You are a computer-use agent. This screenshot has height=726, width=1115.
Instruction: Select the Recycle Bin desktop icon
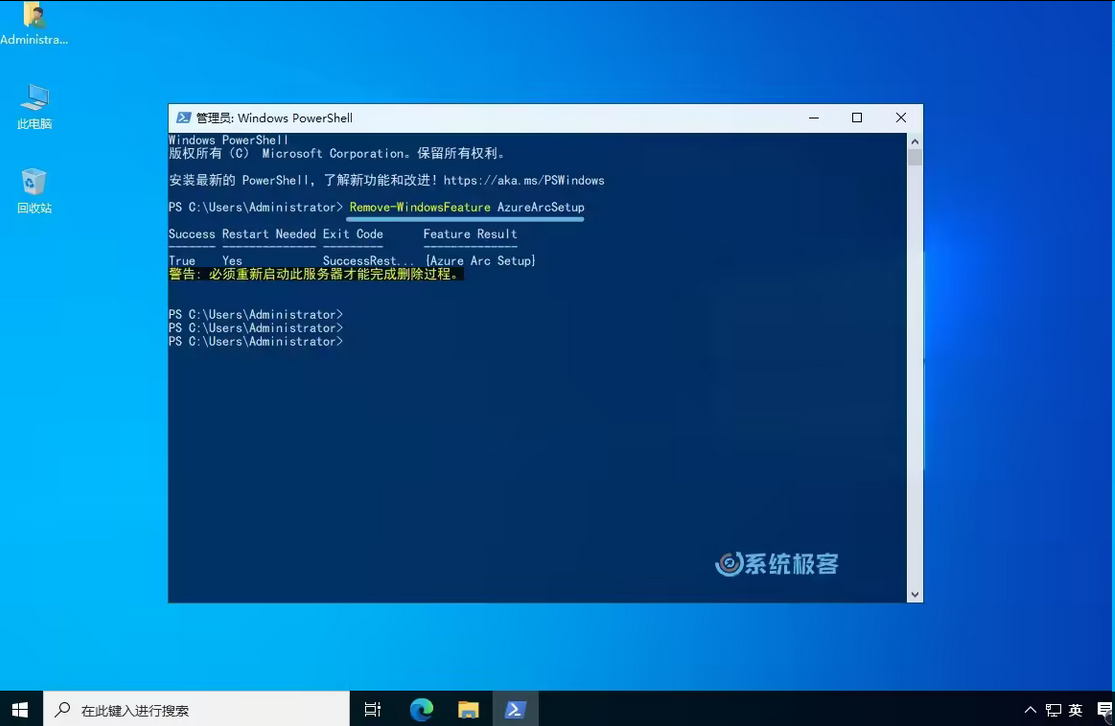(x=34, y=190)
